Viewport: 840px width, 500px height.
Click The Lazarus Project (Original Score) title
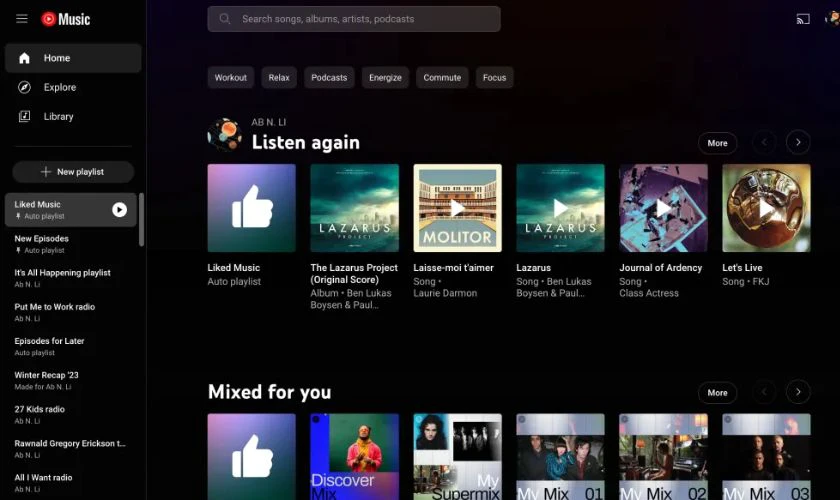(x=354, y=273)
